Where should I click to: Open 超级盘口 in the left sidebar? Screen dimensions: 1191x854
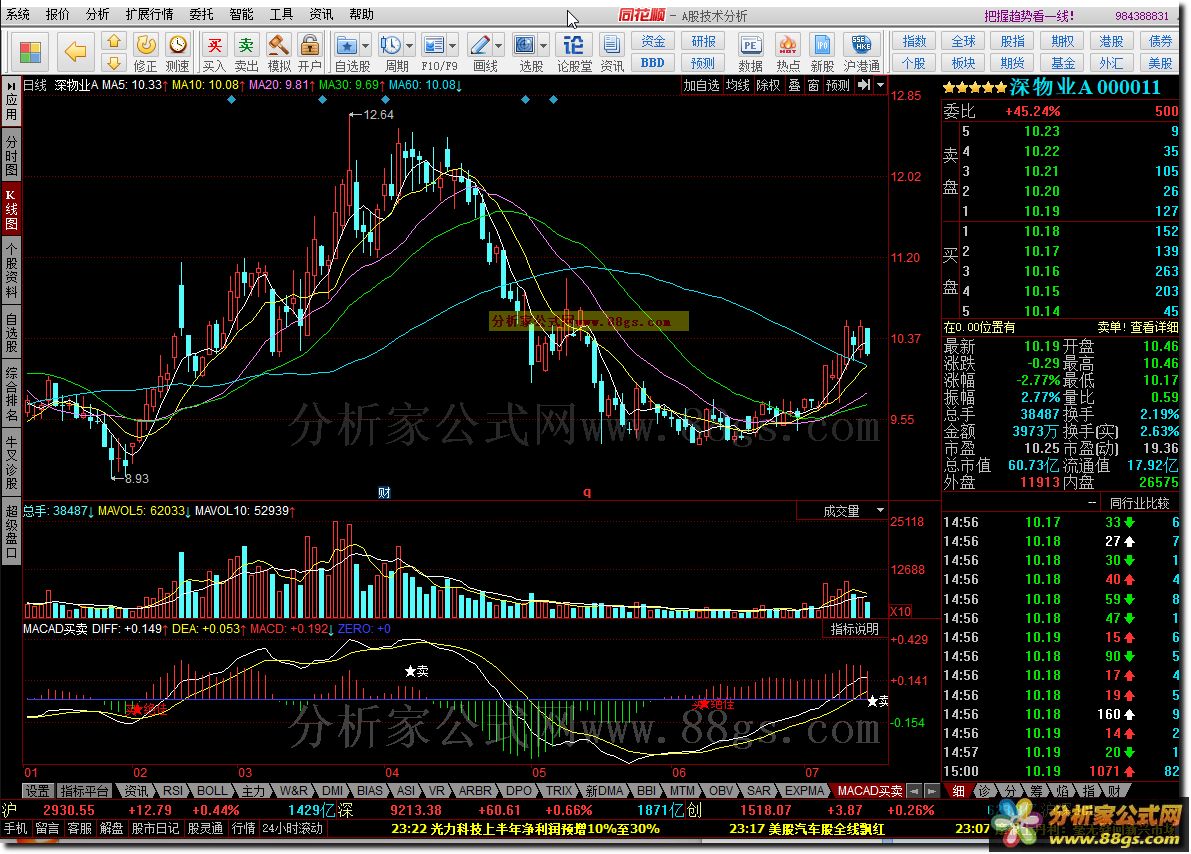click(x=11, y=532)
